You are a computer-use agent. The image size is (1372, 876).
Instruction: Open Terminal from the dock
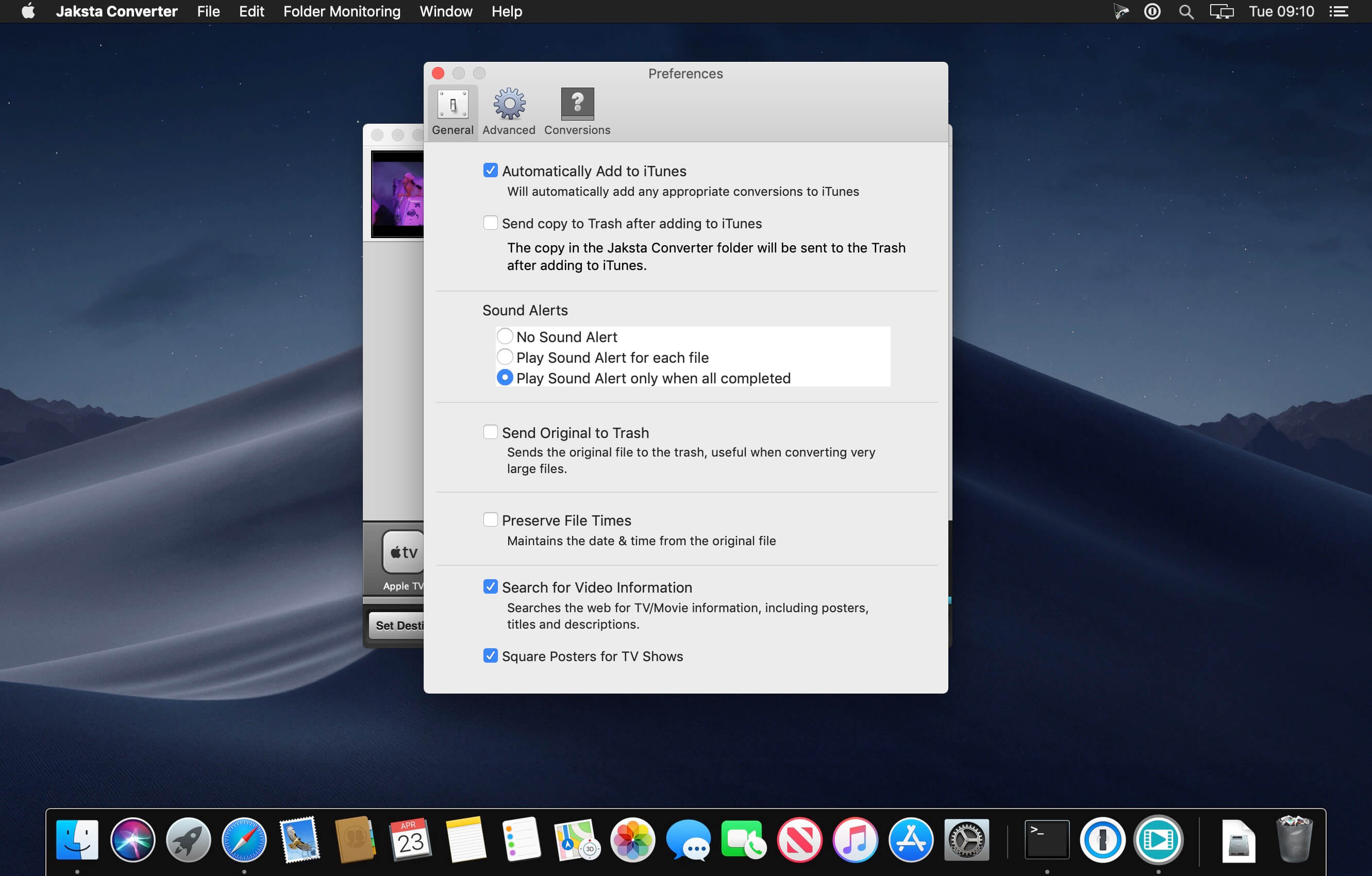point(1047,839)
